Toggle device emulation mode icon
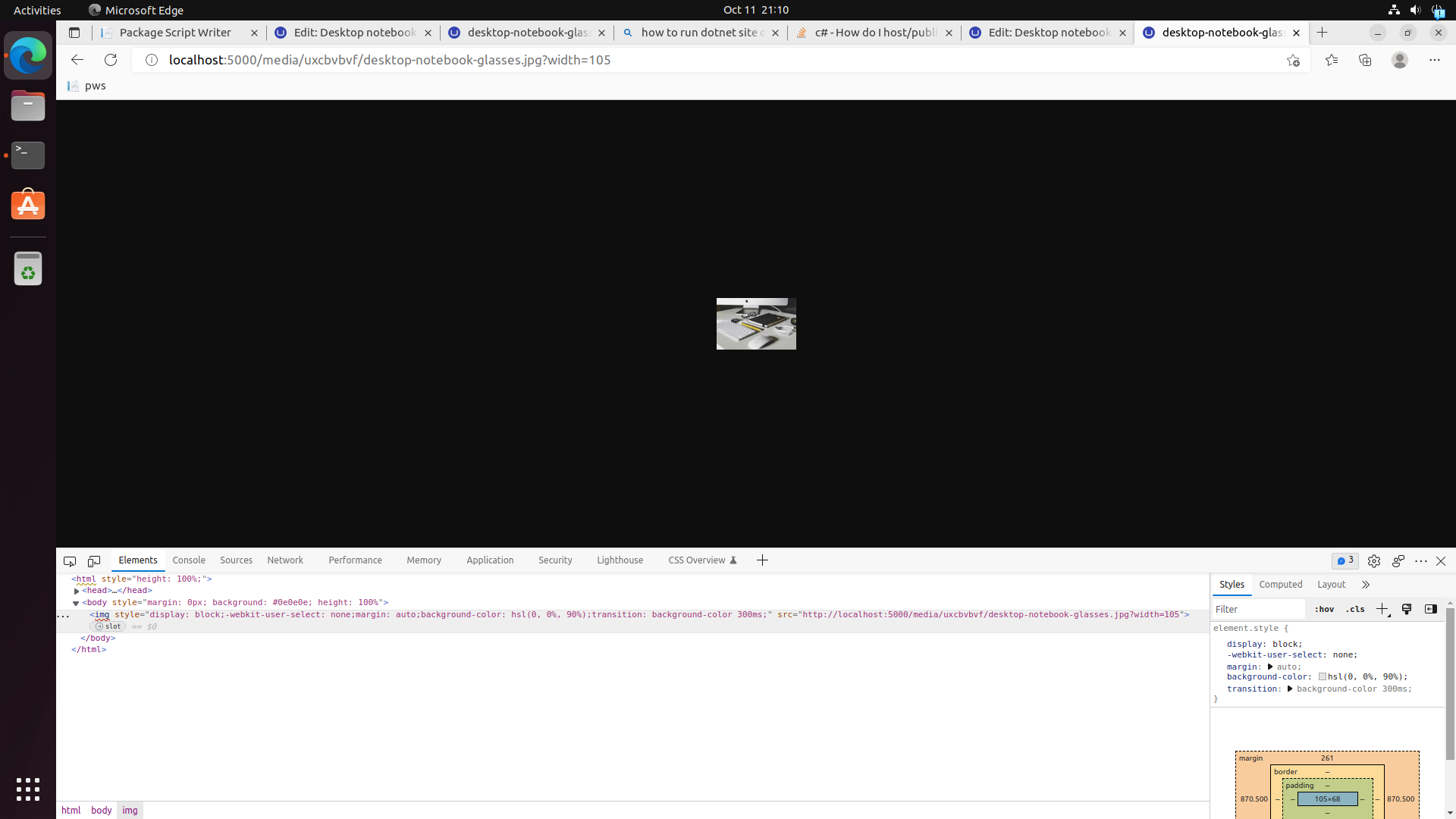 [93, 561]
